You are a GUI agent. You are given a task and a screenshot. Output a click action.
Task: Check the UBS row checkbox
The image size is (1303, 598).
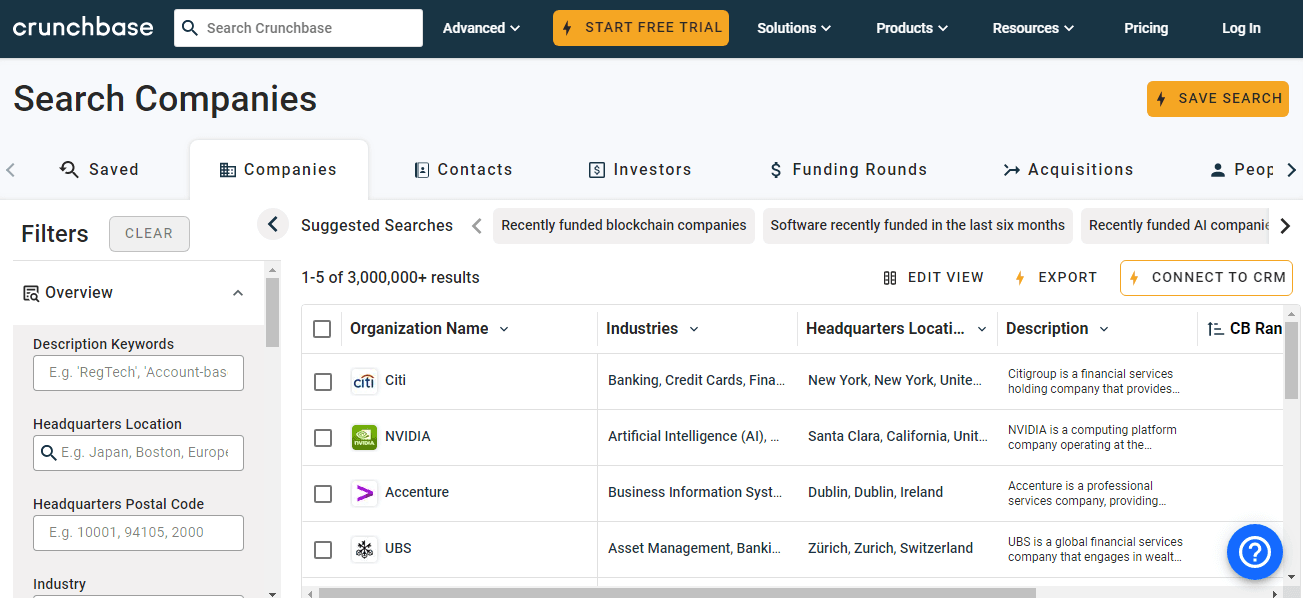point(323,550)
